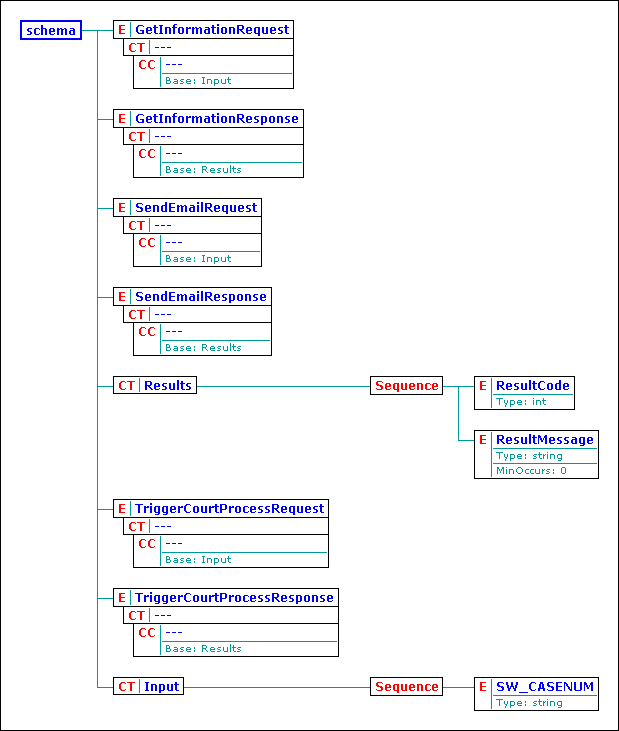Click the E icon beside ResultMessage

483,440
